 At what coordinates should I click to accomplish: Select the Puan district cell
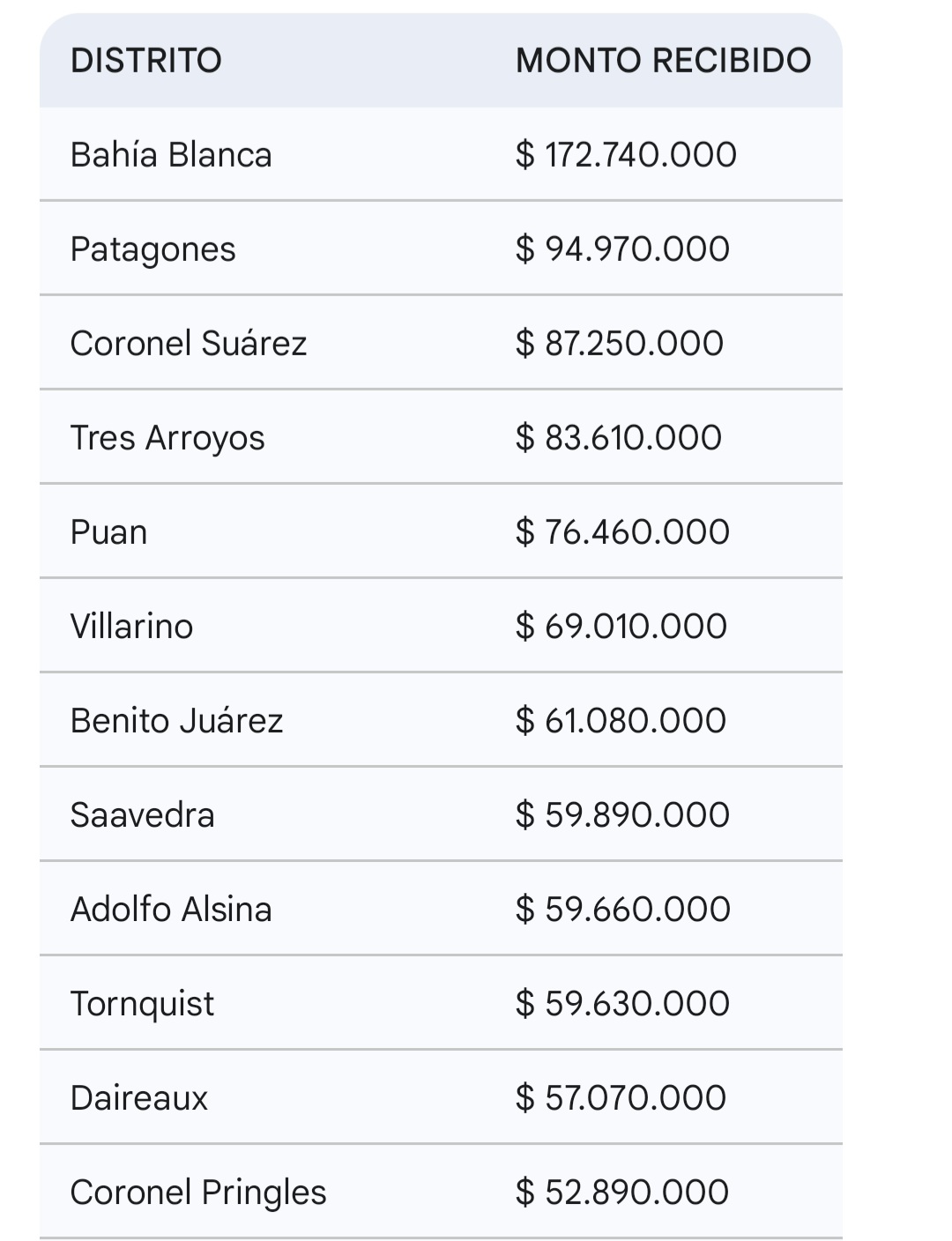(x=109, y=532)
